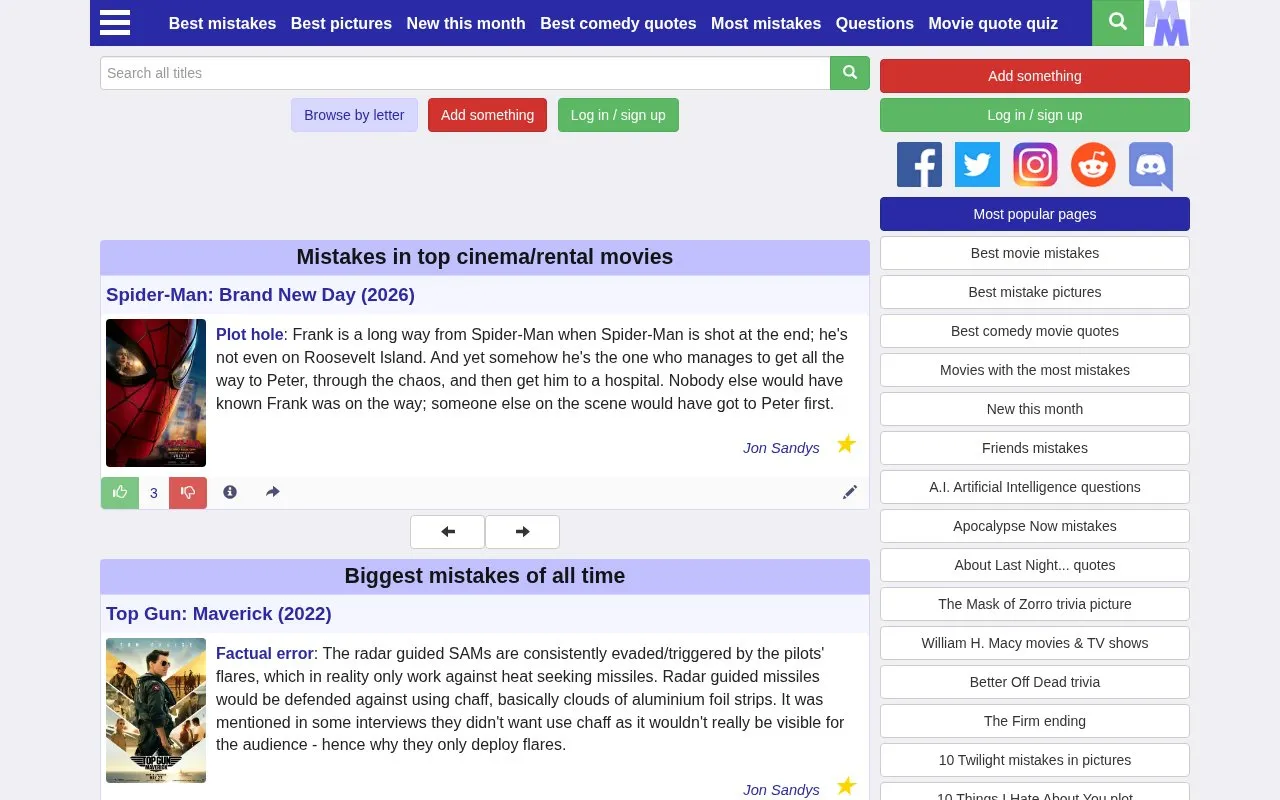Screen dimensions: 1280x800
Task: Open The Mask of Zorro trivia picture
Action: pyautogui.click(x=1035, y=604)
